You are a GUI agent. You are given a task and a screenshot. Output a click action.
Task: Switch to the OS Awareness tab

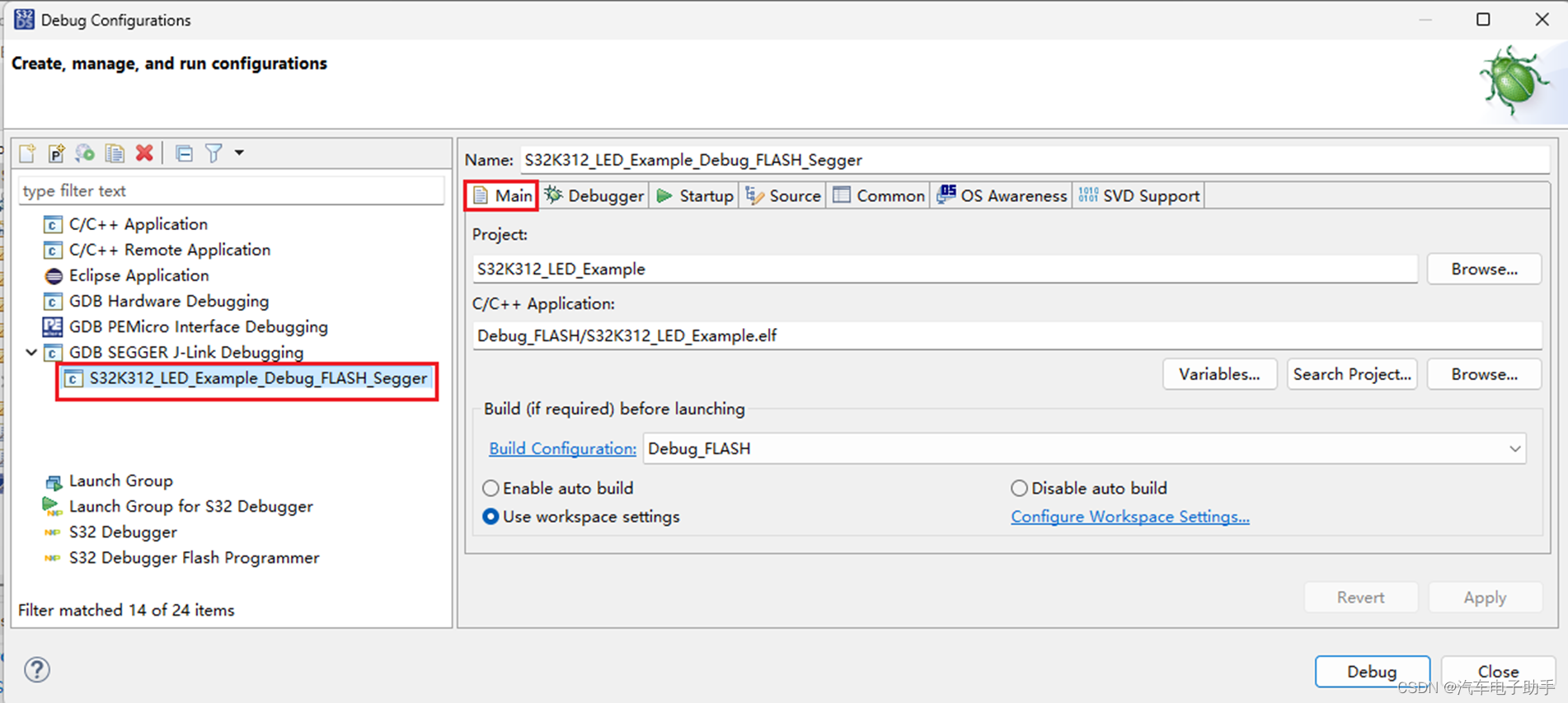point(1002,195)
